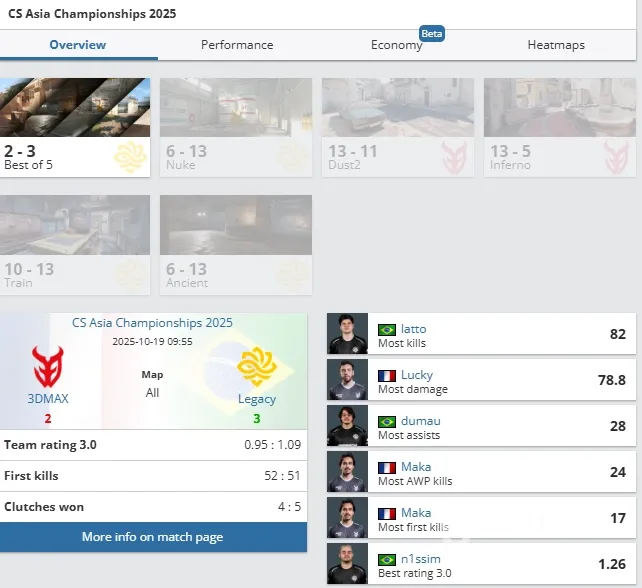The image size is (642, 588).
Task: Click n1ssim's player portrait for best rating
Action: click(x=347, y=564)
